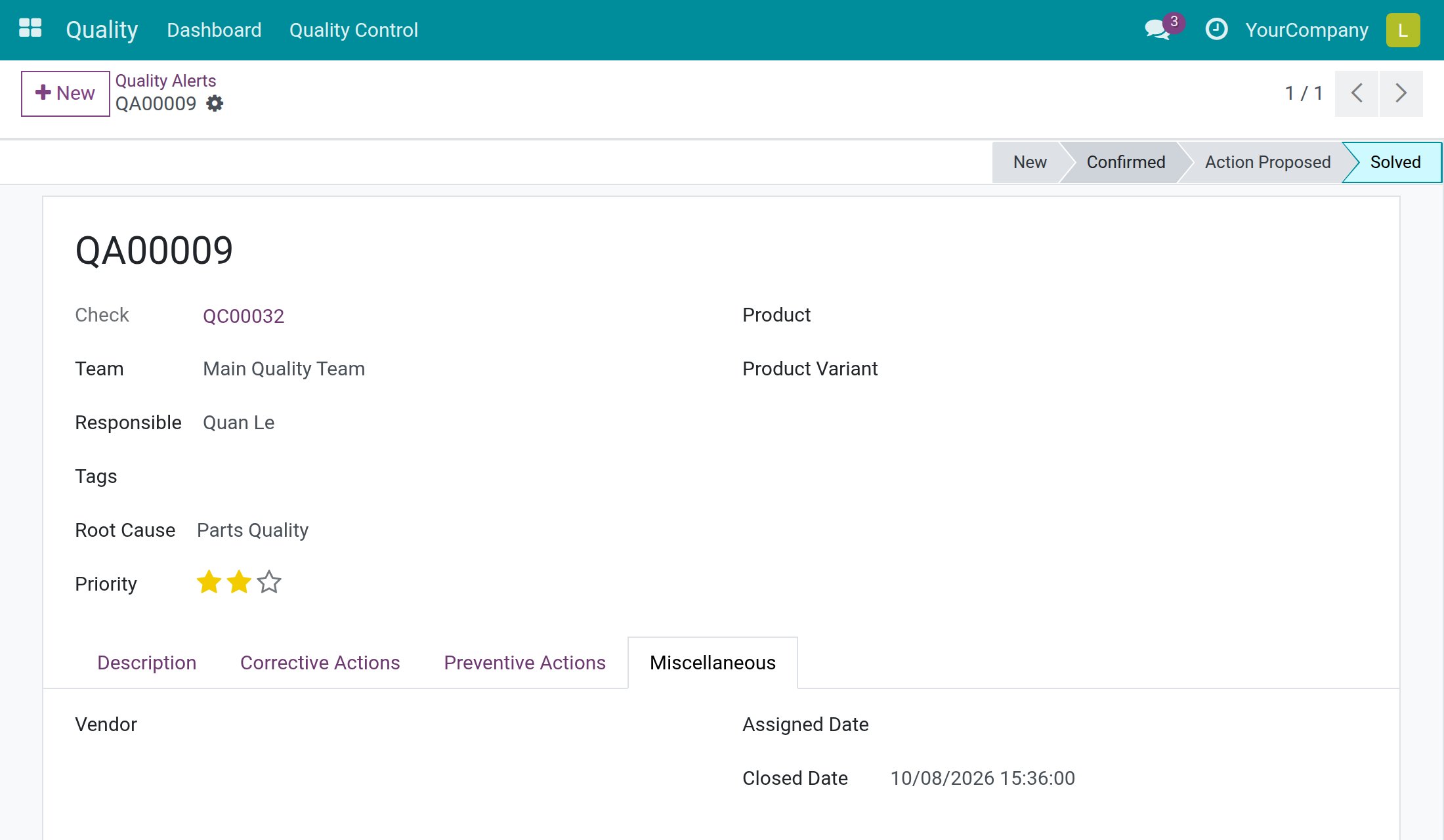Switch to the Corrective Actions tab
Viewport: 1444px width, 840px height.
point(320,663)
